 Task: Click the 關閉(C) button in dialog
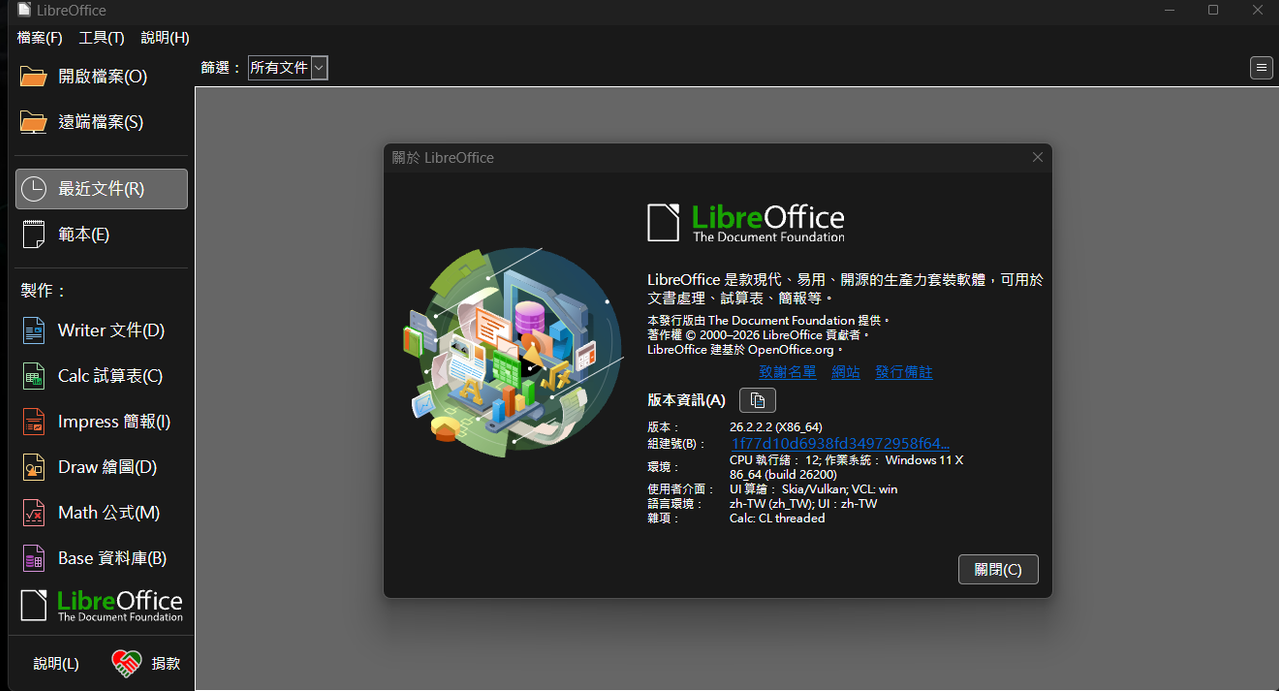tap(997, 569)
